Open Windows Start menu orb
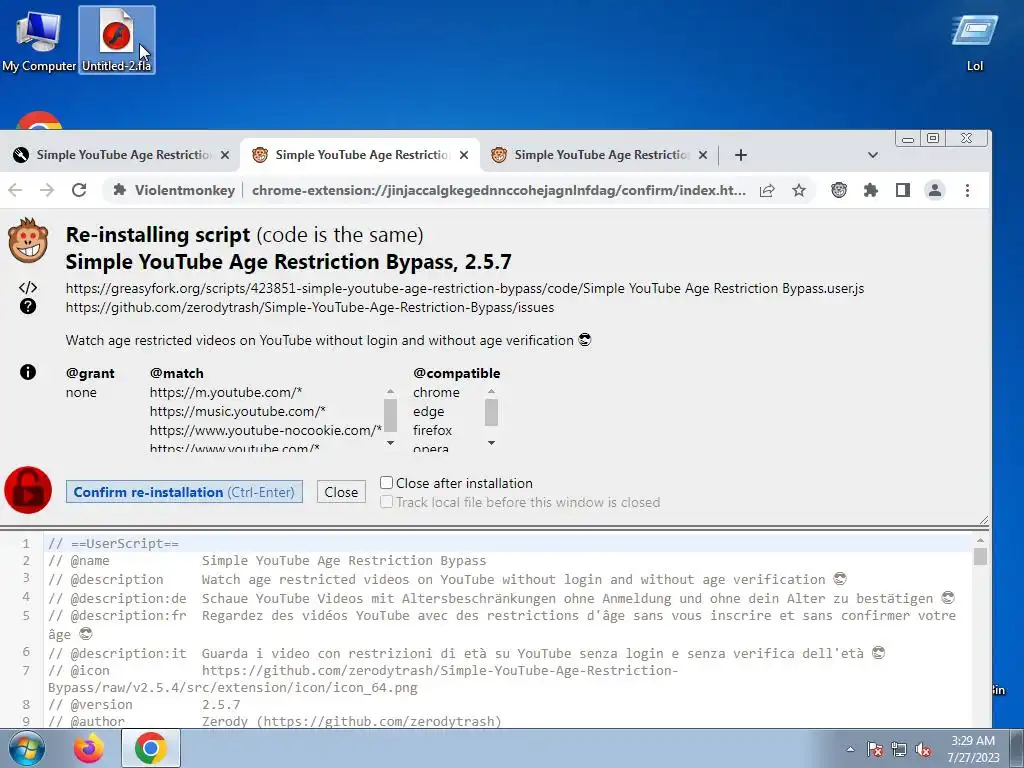The height and width of the screenshot is (768, 1024). click(x=26, y=748)
